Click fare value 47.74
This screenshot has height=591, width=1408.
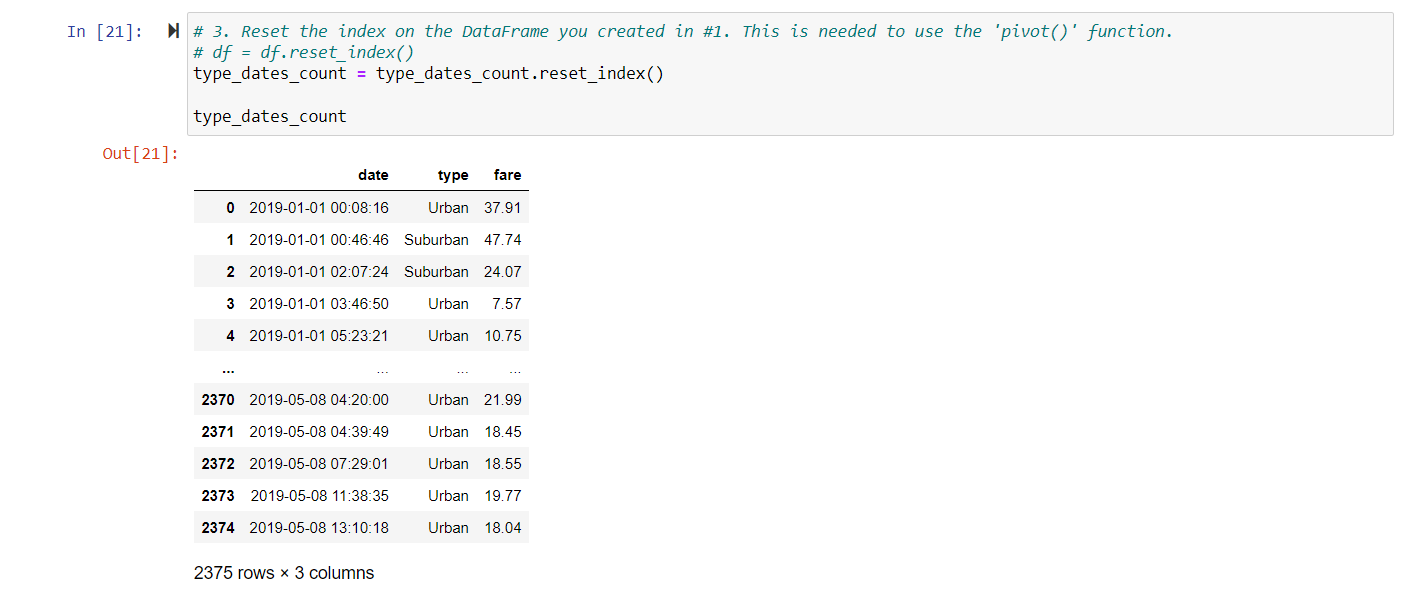(503, 240)
